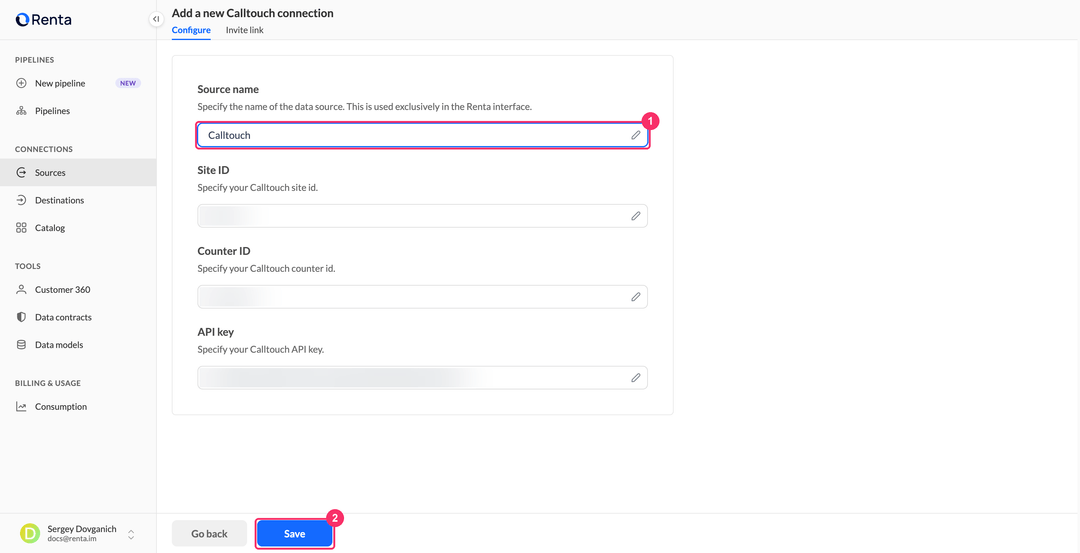Open the Catalog grid icon
Viewport: 1080px width, 553px height.
coord(21,228)
